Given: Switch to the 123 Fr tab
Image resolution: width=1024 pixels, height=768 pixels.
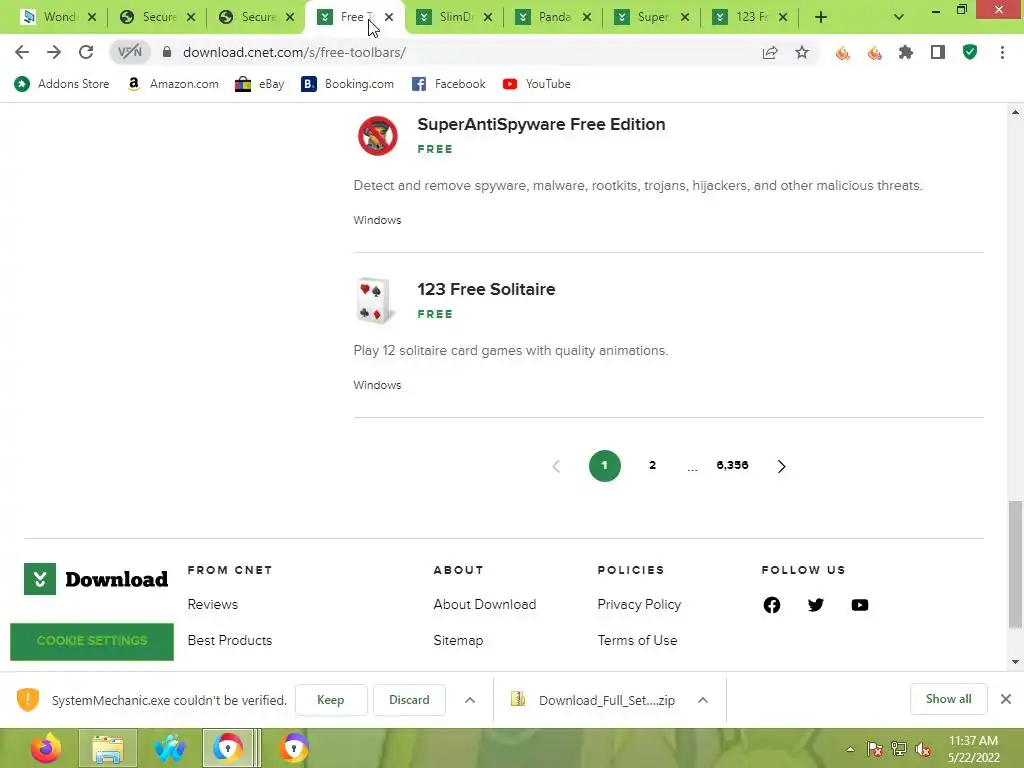Looking at the screenshot, I should [751, 17].
